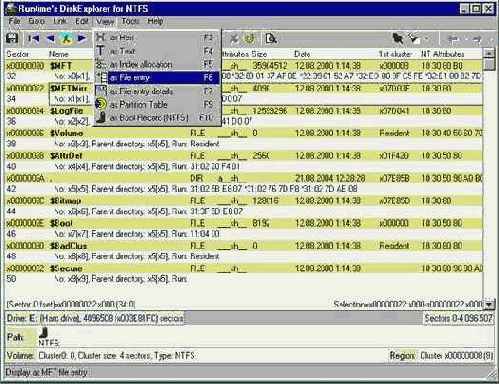499x384 pixels.
Task: Click the document search toolbar icon
Action: click(271, 39)
